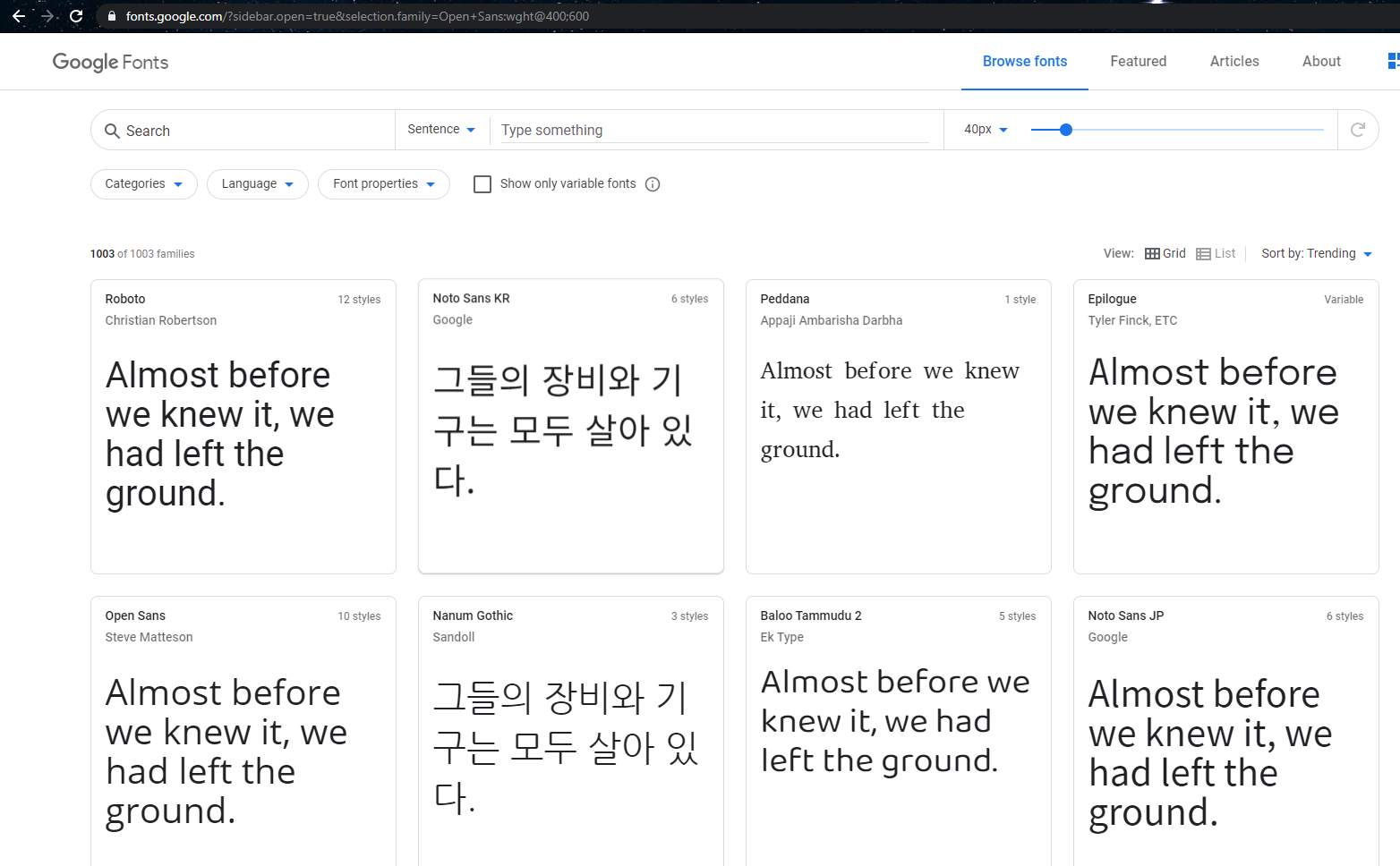Screen dimensions: 1400x866
Task: Open the Noto Sans JP font card
Action: [x=1226, y=731]
